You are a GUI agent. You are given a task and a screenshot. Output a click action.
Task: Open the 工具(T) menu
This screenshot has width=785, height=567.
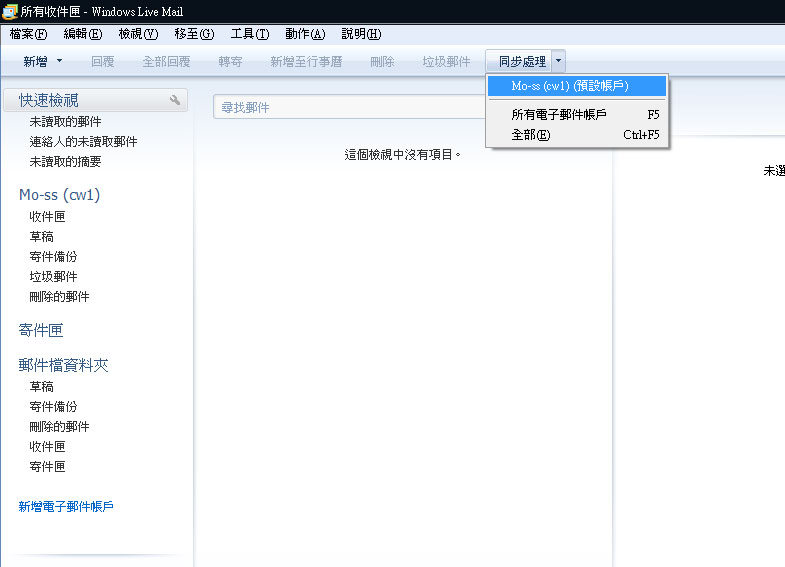coord(250,34)
